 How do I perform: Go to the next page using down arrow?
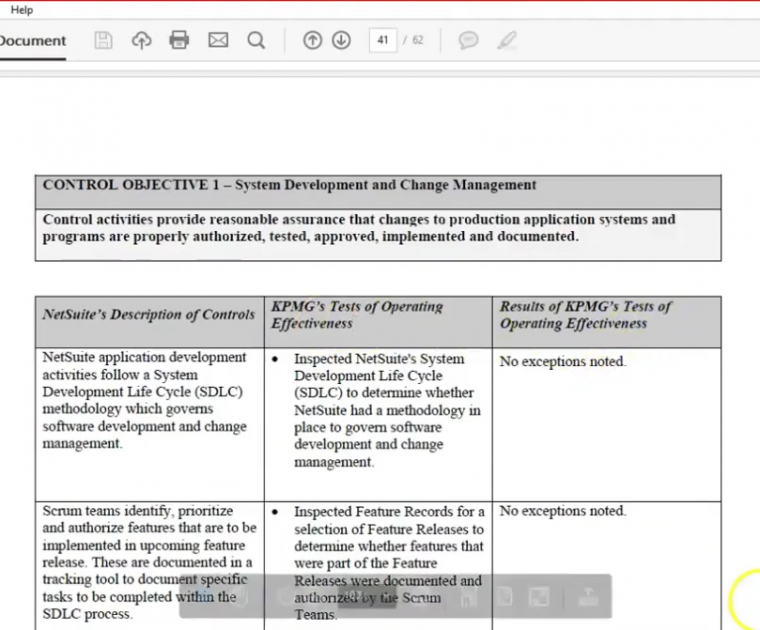[341, 41]
